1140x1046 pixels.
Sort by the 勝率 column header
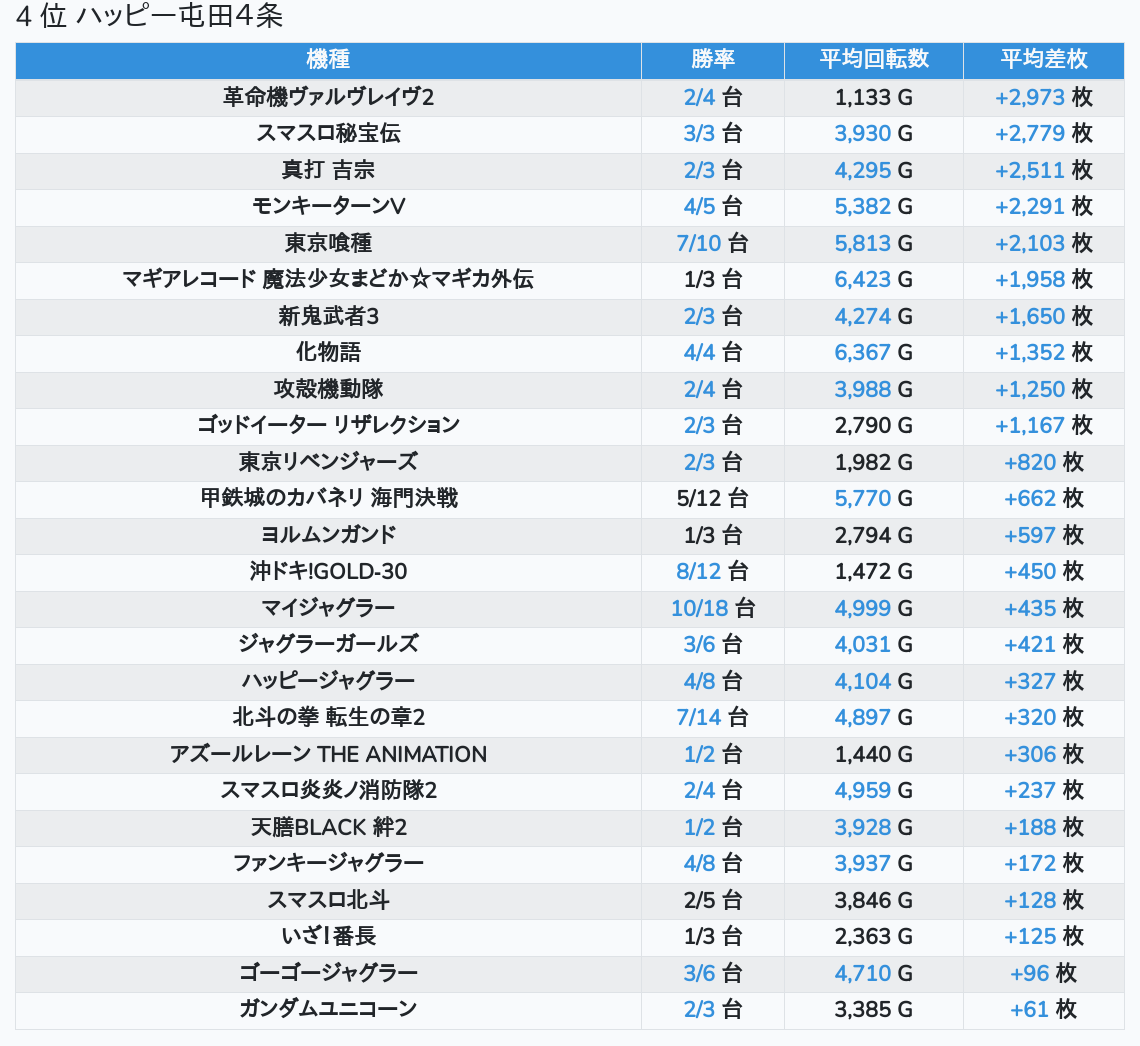pos(712,60)
